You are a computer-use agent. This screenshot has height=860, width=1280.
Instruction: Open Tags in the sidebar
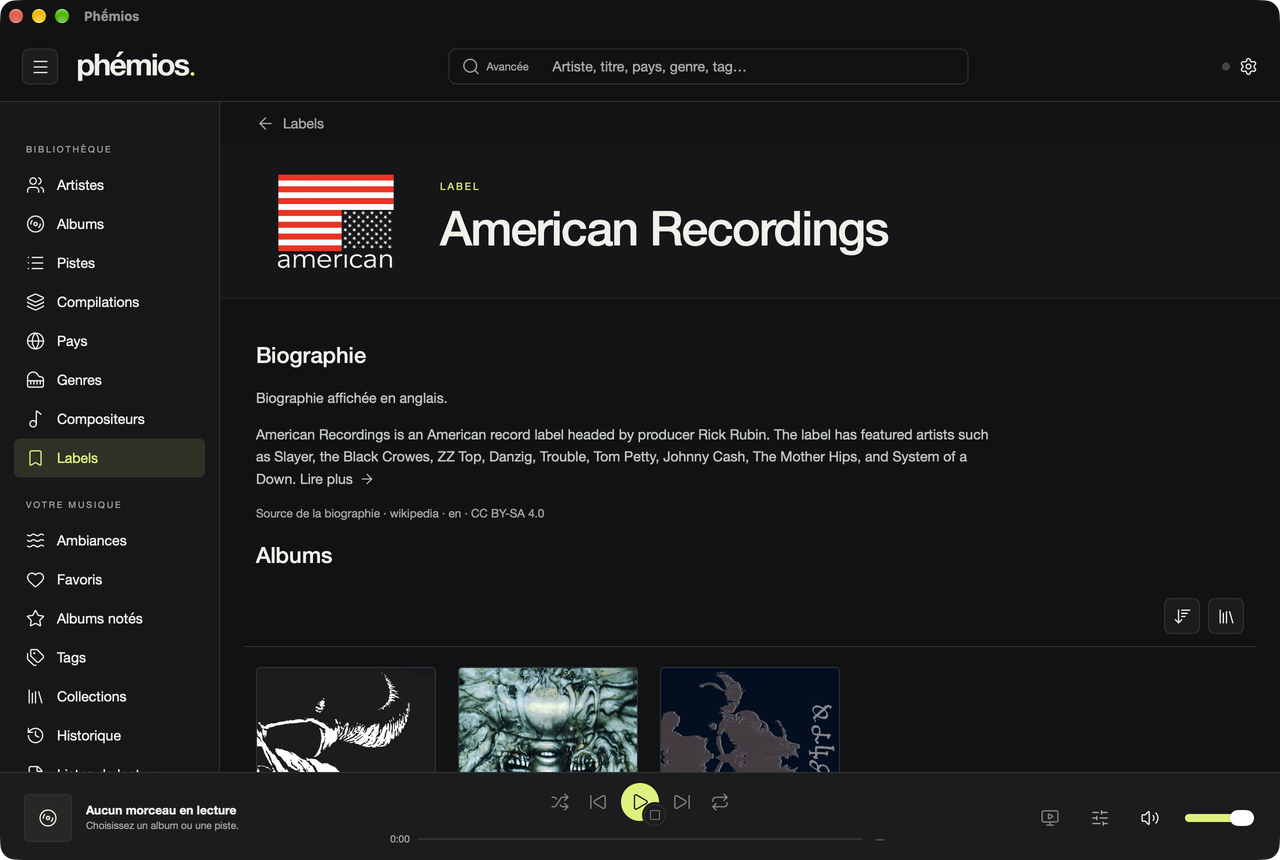(110, 658)
